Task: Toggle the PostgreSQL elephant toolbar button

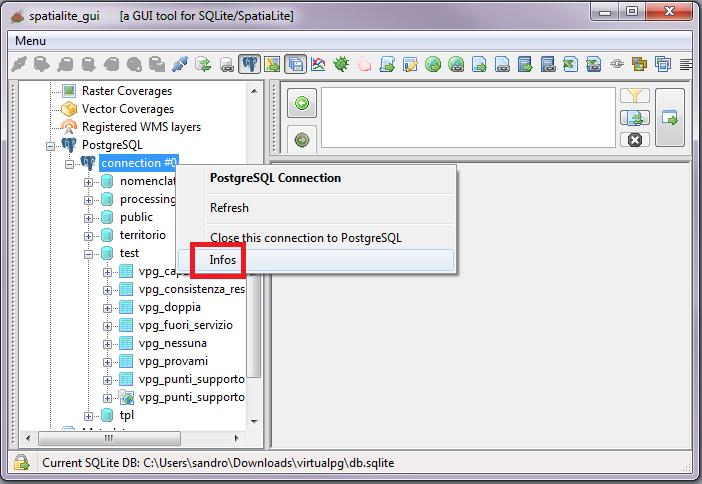Action: pyautogui.click(x=249, y=64)
